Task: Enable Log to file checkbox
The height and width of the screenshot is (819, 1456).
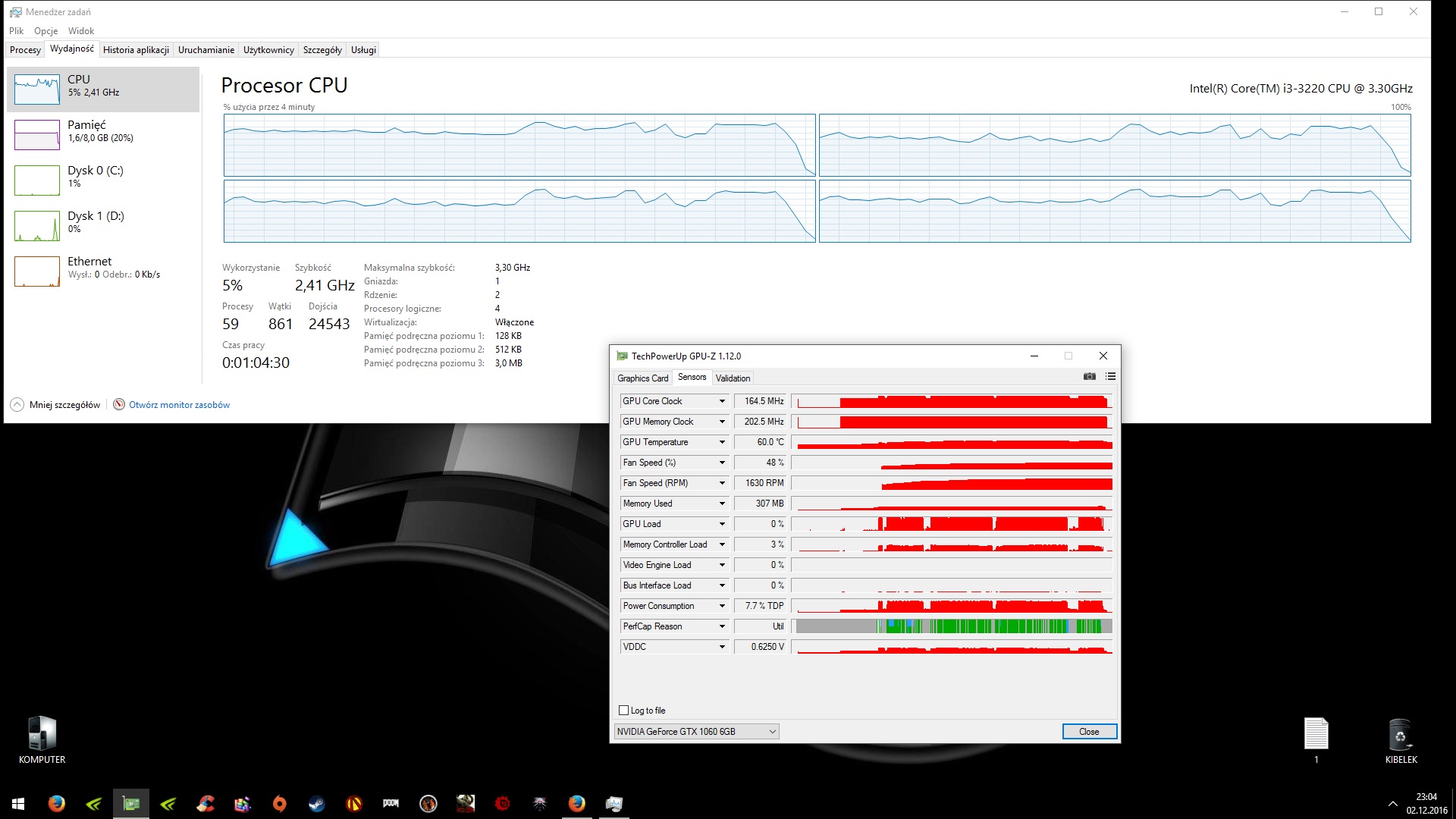Action: [x=624, y=711]
